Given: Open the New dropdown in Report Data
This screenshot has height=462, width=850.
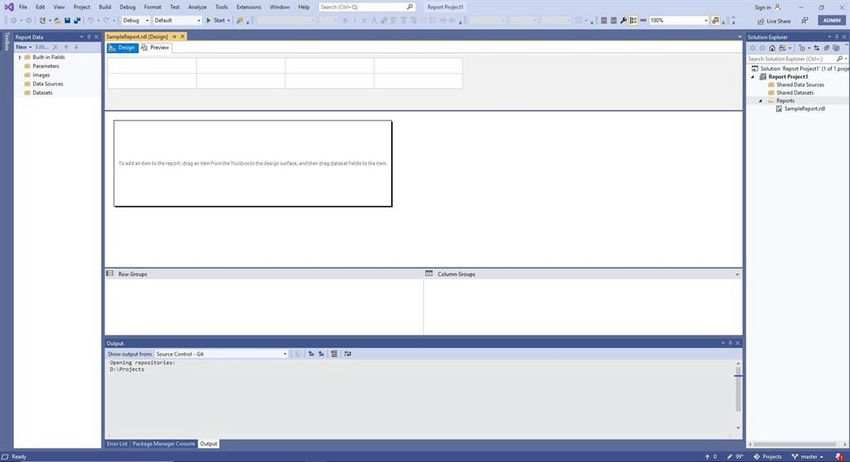Looking at the screenshot, I should pos(23,47).
